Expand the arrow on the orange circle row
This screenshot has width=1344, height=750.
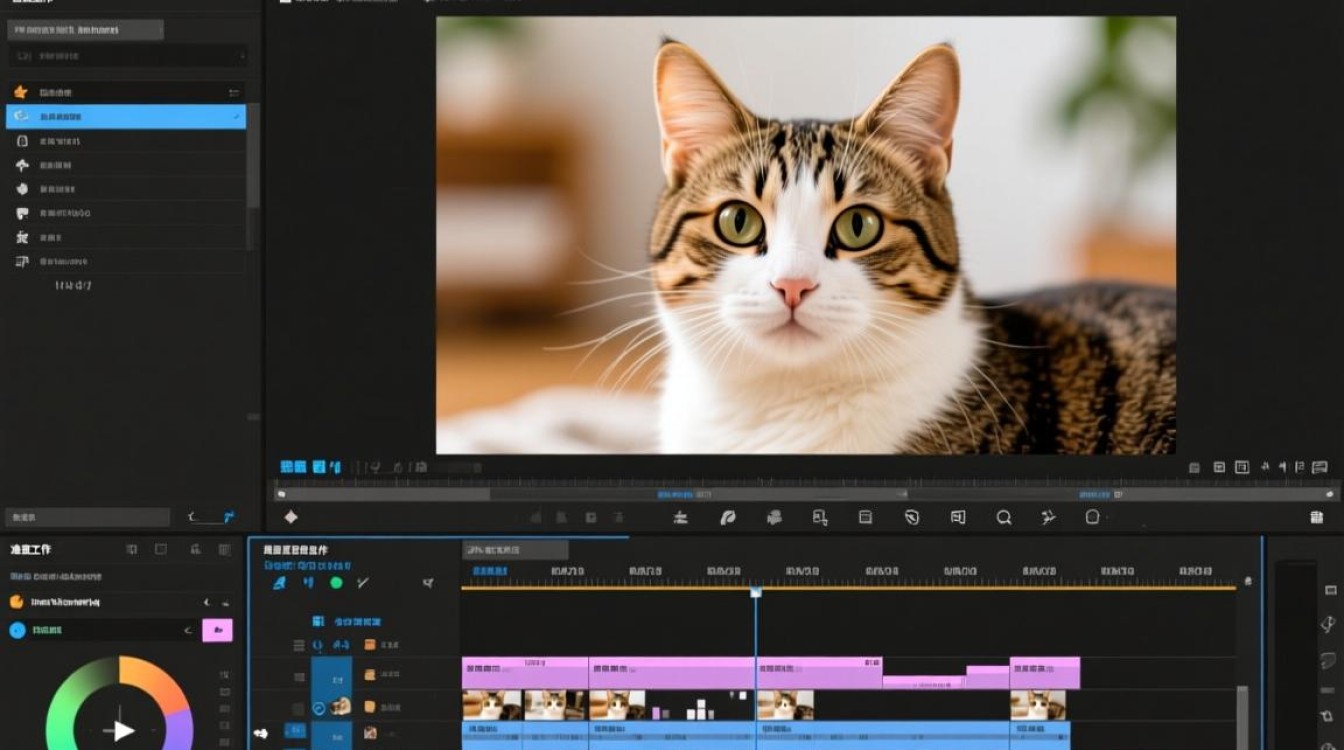(207, 602)
